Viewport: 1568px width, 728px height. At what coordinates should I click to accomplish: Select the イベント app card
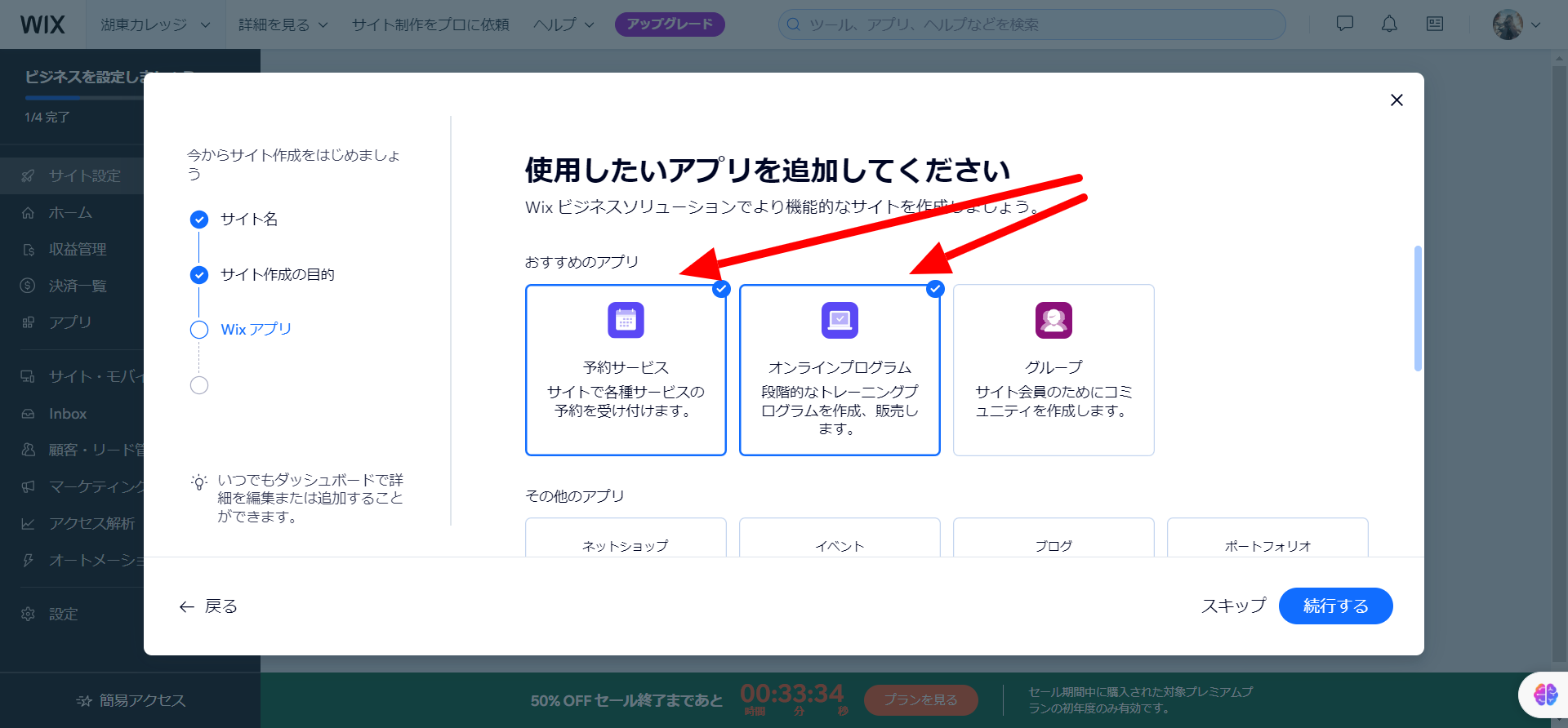840,538
